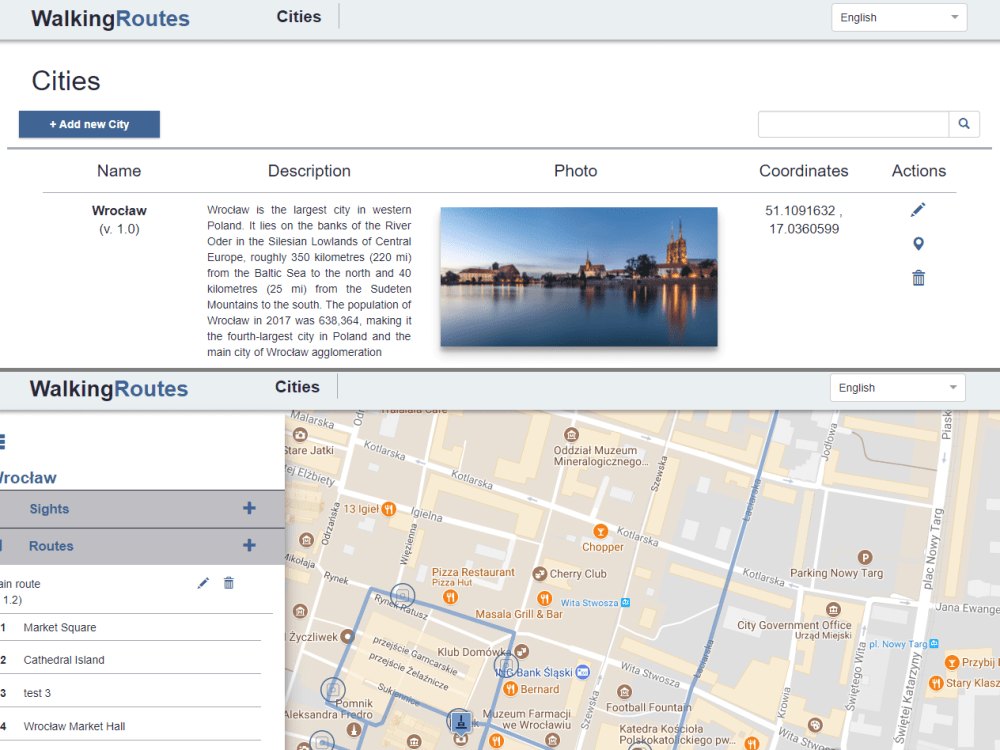Delete the main route with trash icon
Viewport: 1000px width, 750px height.
(x=229, y=583)
